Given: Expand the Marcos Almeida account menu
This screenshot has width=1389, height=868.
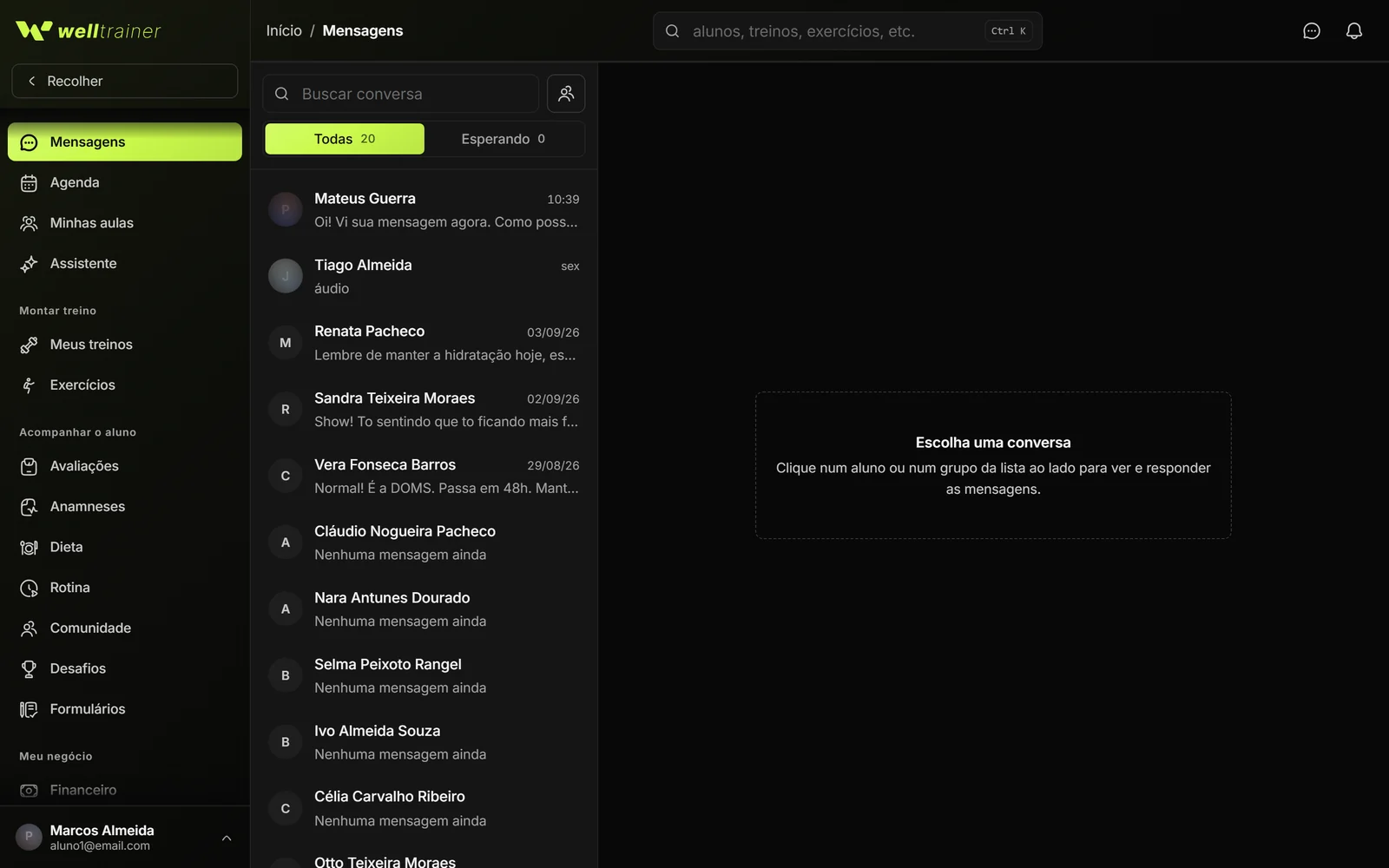Looking at the screenshot, I should pyautogui.click(x=125, y=838).
